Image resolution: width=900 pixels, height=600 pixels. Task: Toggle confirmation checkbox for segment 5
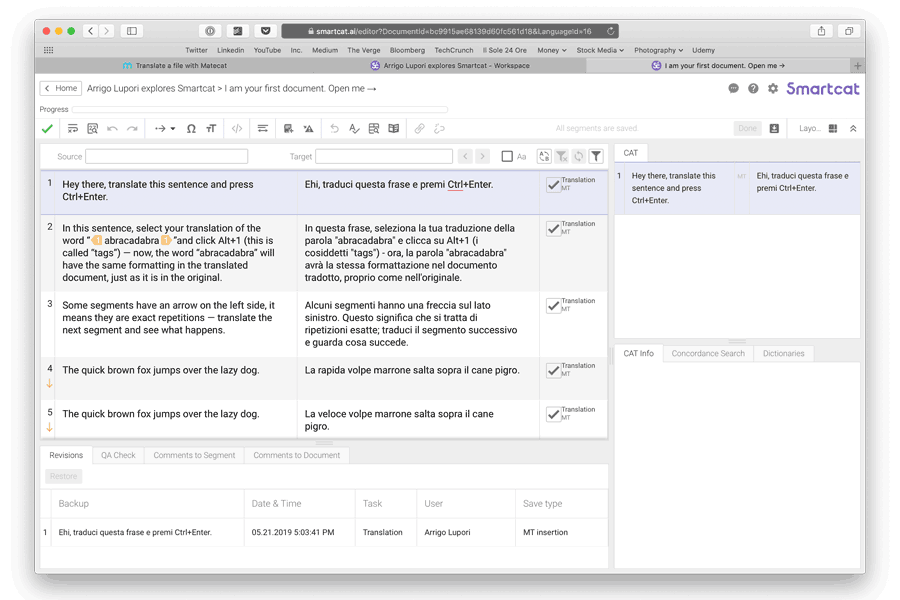click(x=553, y=414)
